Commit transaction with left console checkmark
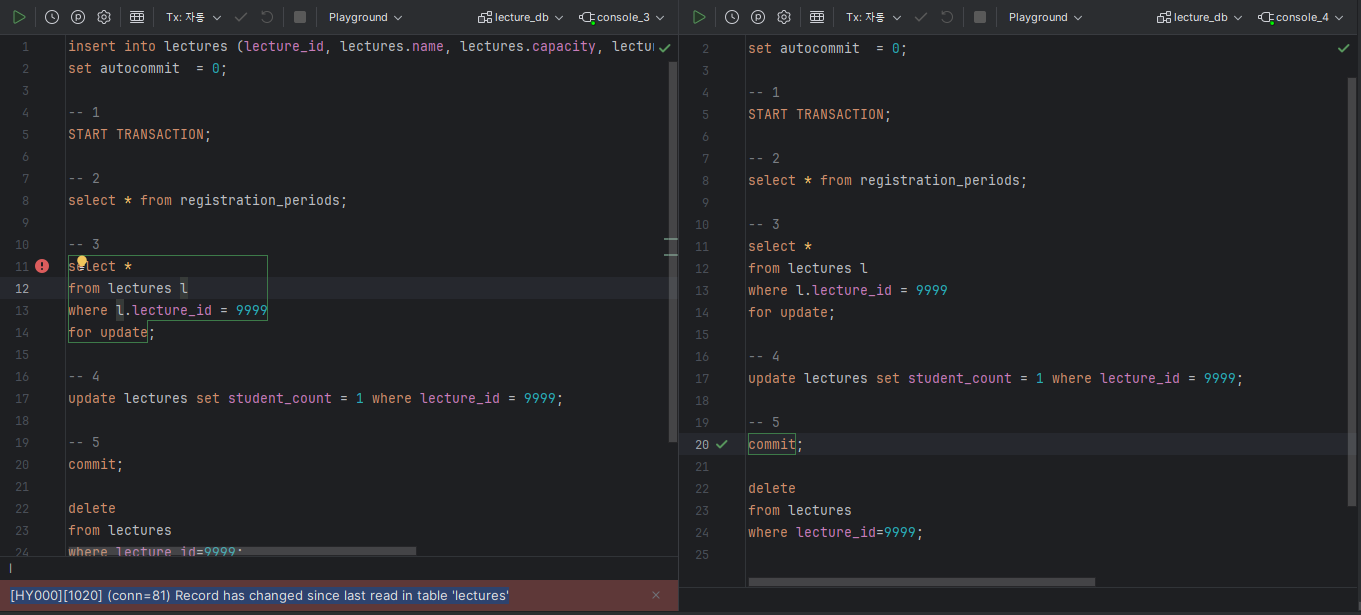This screenshot has height=615, width=1361. (241, 17)
